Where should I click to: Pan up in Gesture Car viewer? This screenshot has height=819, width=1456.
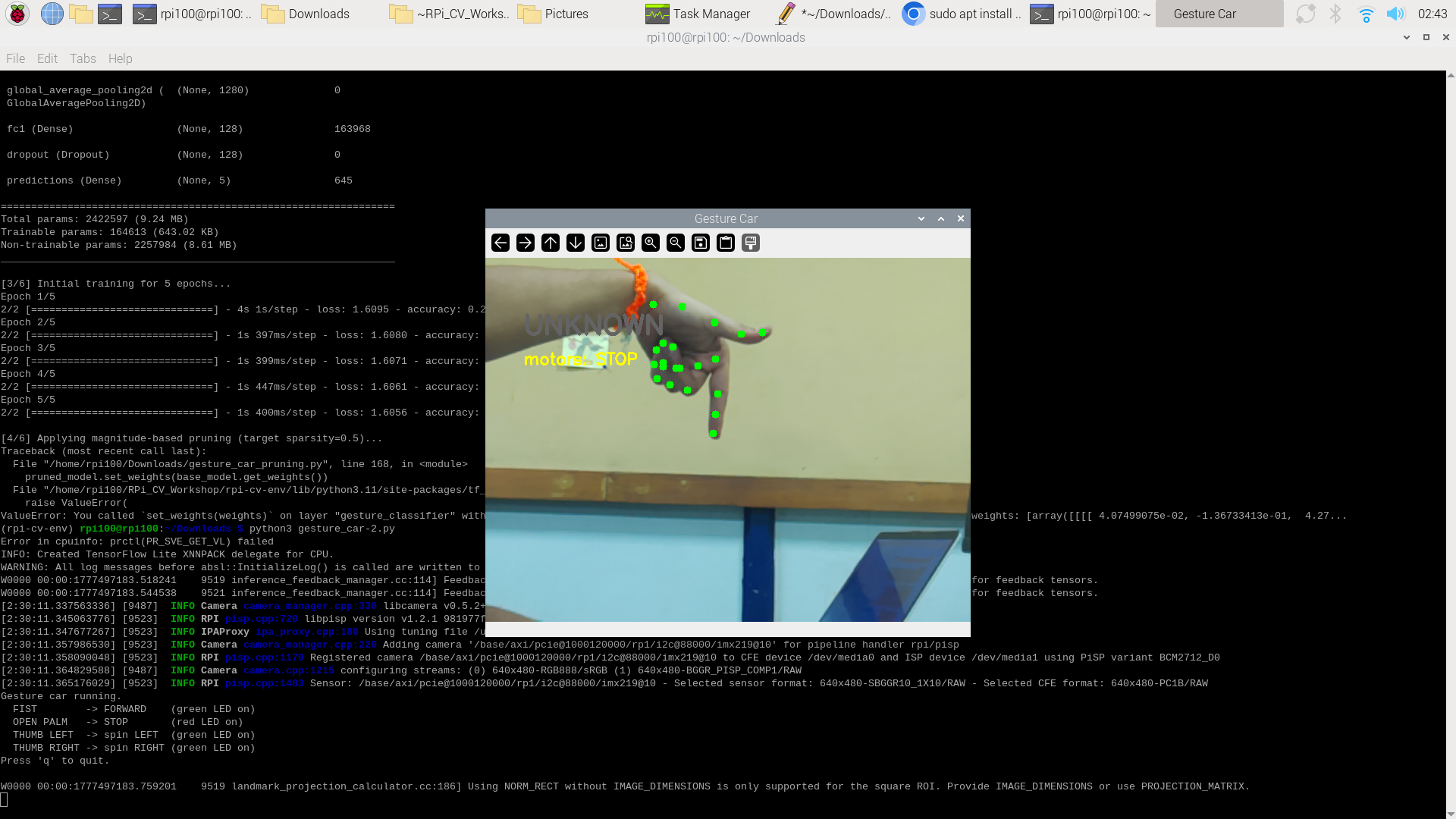pos(551,243)
